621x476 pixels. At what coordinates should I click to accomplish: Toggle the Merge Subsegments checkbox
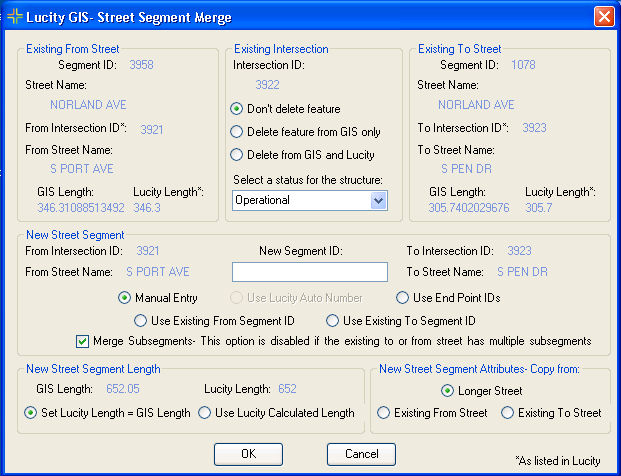82,341
